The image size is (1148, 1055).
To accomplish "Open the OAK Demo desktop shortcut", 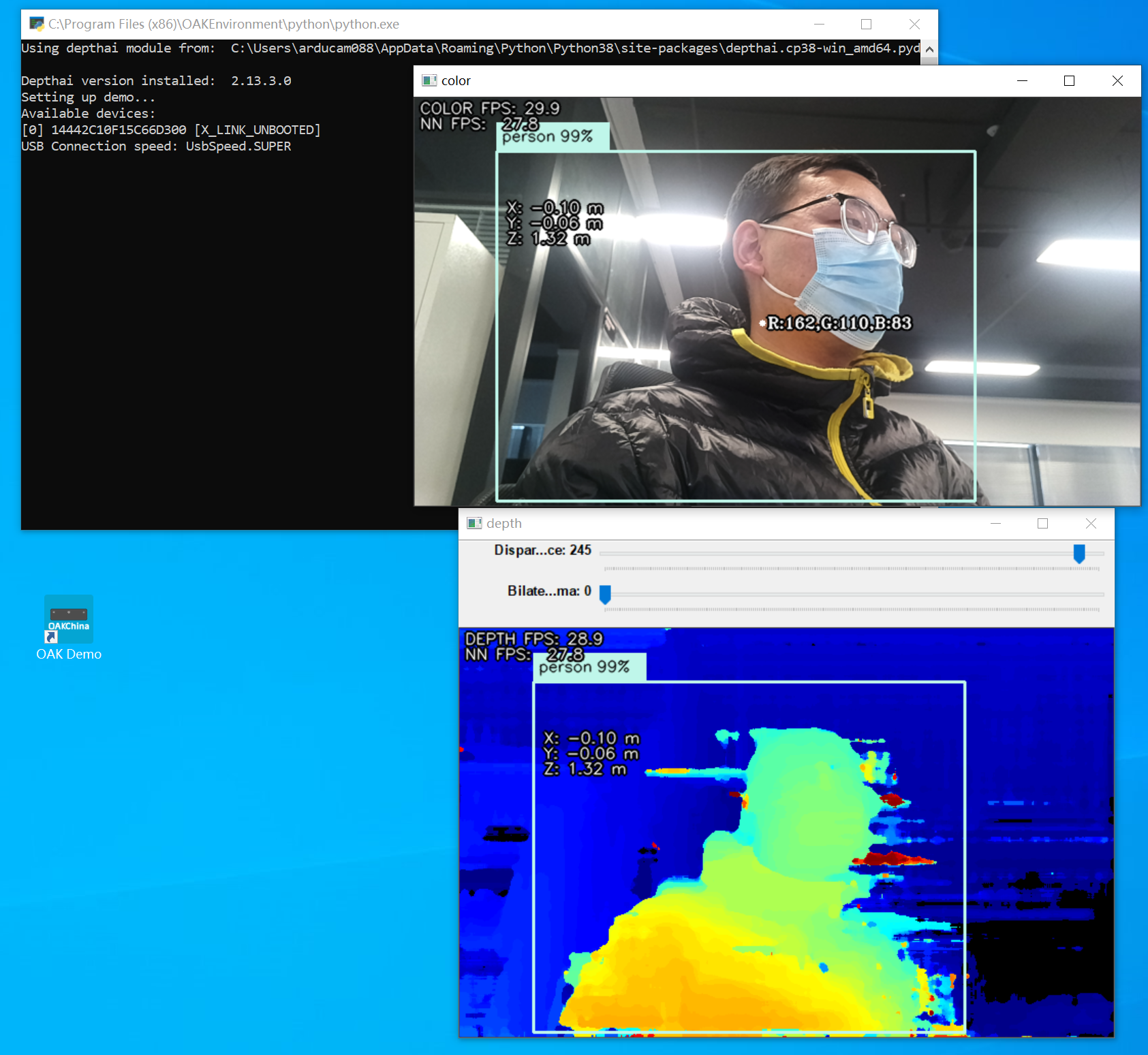I will click(x=69, y=628).
